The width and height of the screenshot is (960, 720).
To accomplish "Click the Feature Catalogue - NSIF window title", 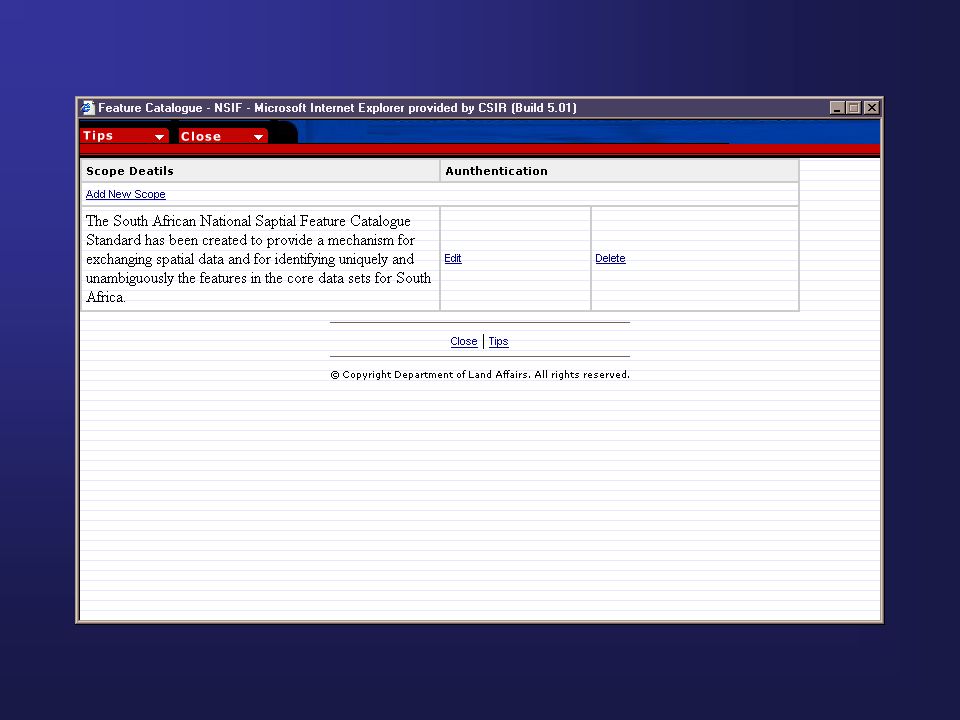I will pyautogui.click(x=337, y=108).
